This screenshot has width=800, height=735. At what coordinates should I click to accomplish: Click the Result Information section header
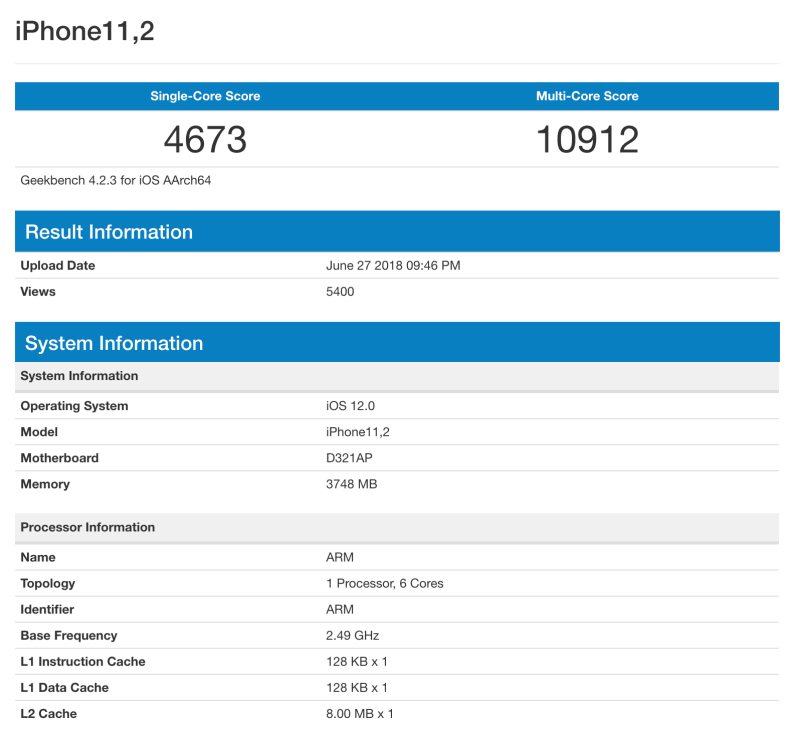[107, 231]
